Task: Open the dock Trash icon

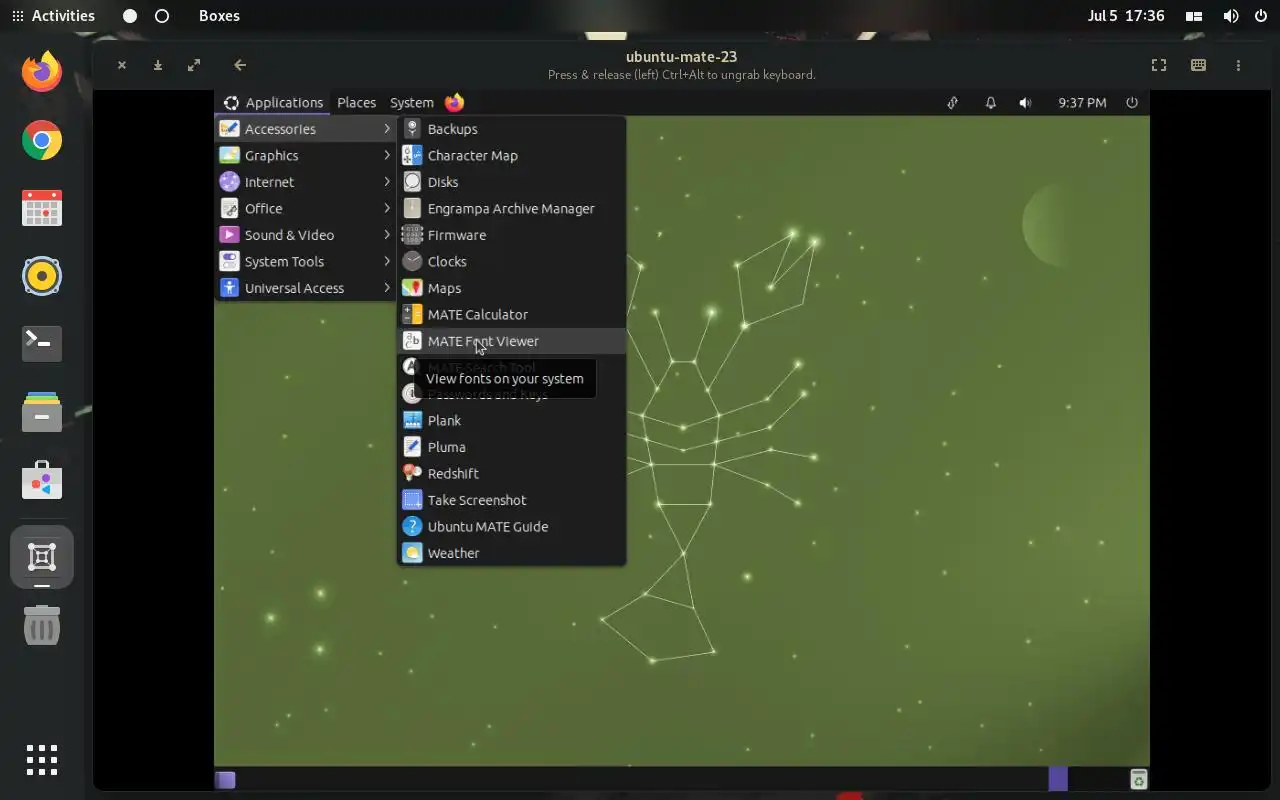Action: pyautogui.click(x=42, y=625)
